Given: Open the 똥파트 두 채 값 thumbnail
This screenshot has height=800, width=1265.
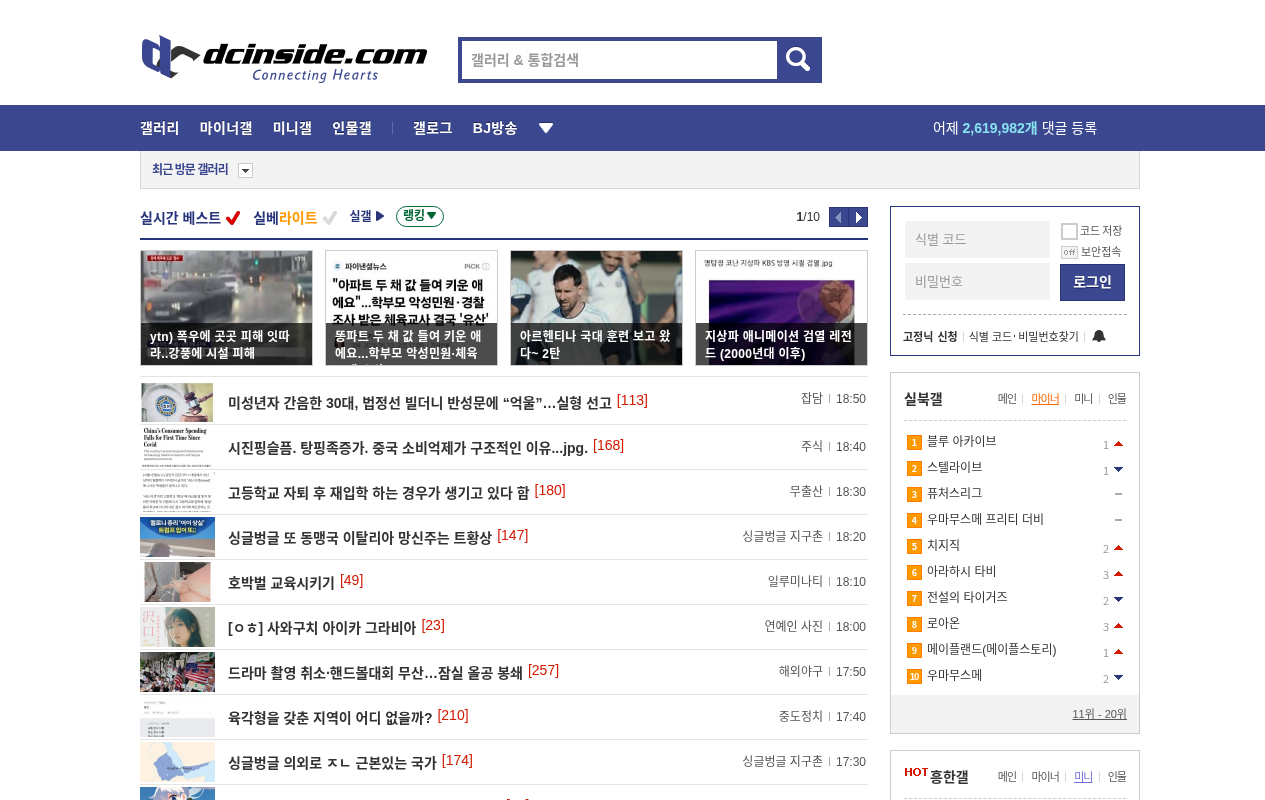Looking at the screenshot, I should [x=411, y=308].
